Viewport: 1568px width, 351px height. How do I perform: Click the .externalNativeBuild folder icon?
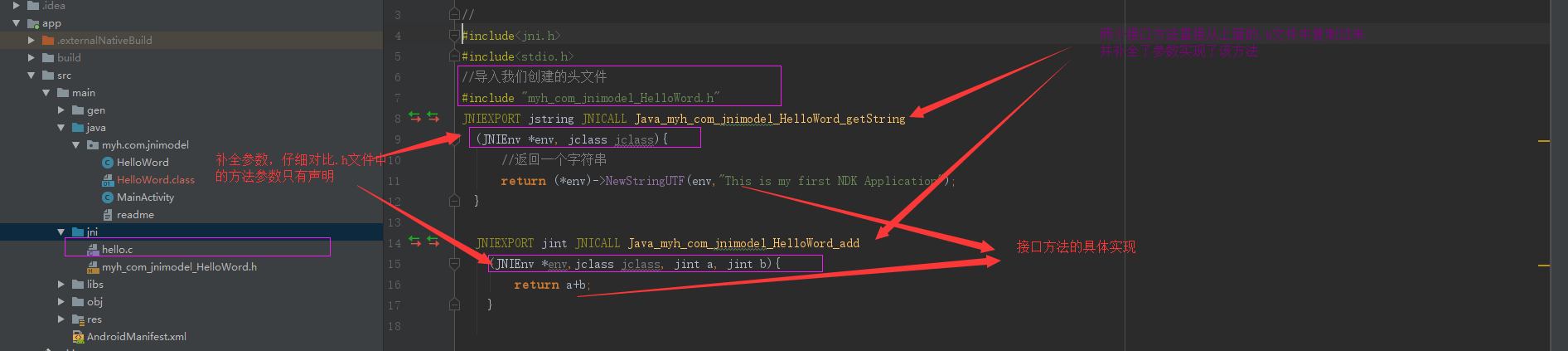(48, 41)
